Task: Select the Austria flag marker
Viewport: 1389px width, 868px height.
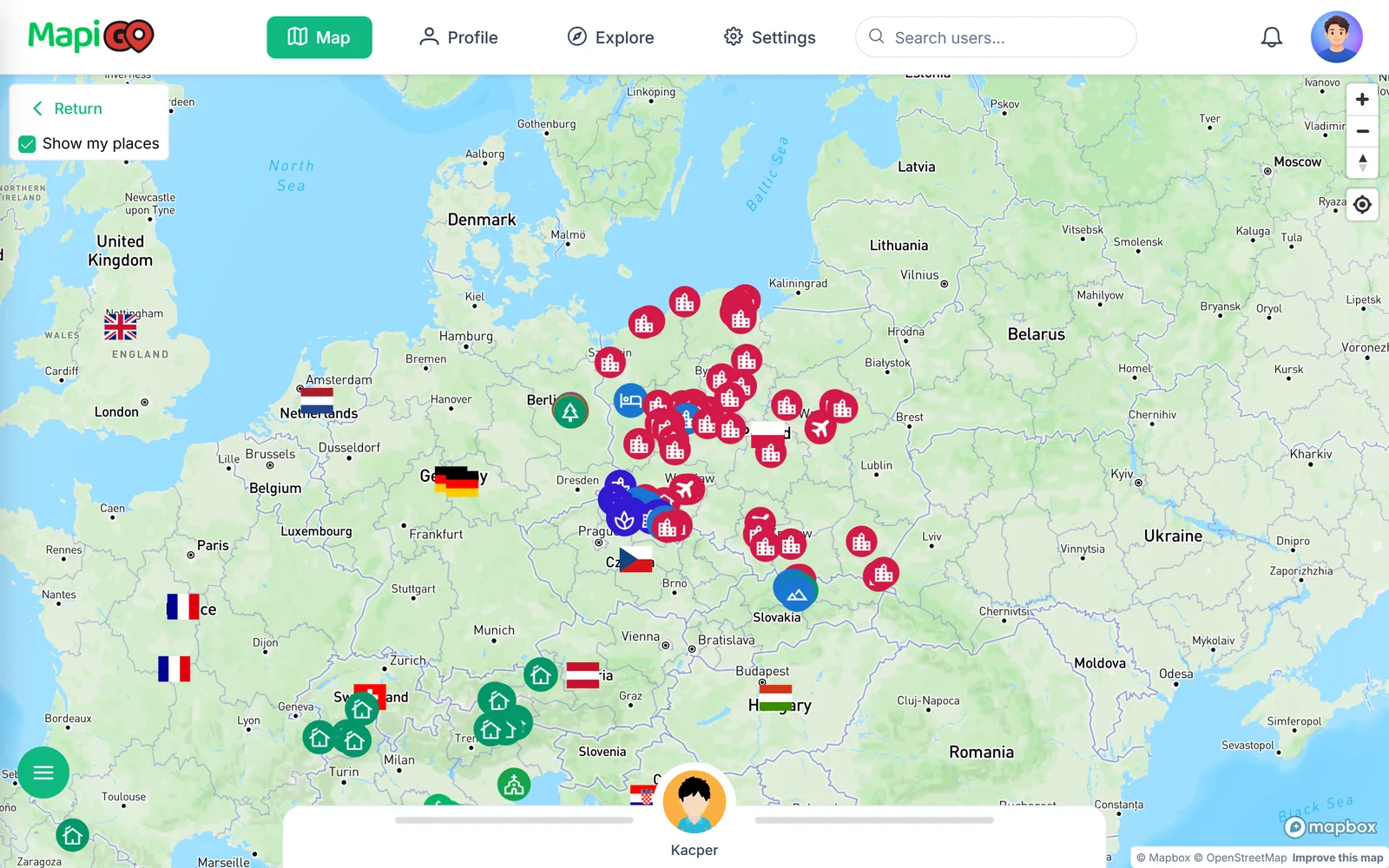Action: (583, 675)
